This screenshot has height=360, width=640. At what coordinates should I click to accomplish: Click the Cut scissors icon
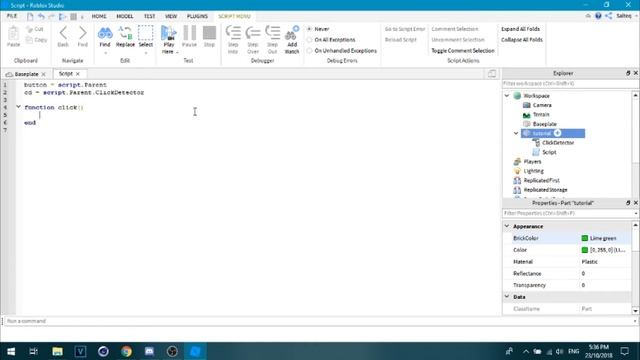tap(29, 29)
